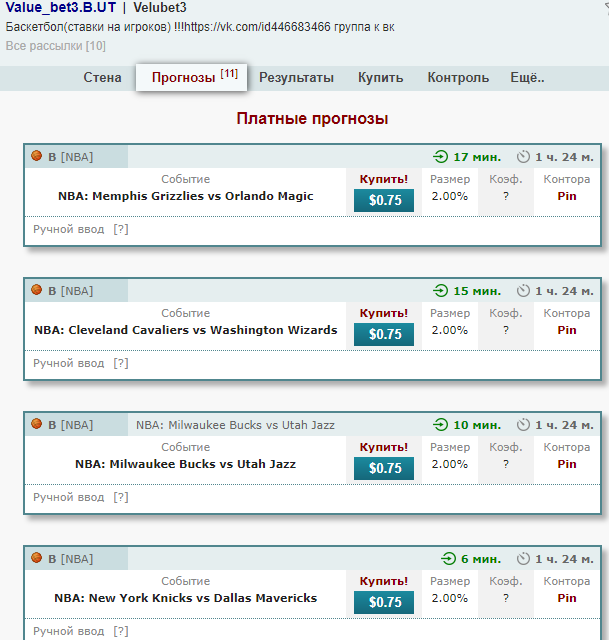The height and width of the screenshot is (640, 609).
Task: Click basketball icon in Milwaukee Bucks card
Action: [x=37, y=423]
